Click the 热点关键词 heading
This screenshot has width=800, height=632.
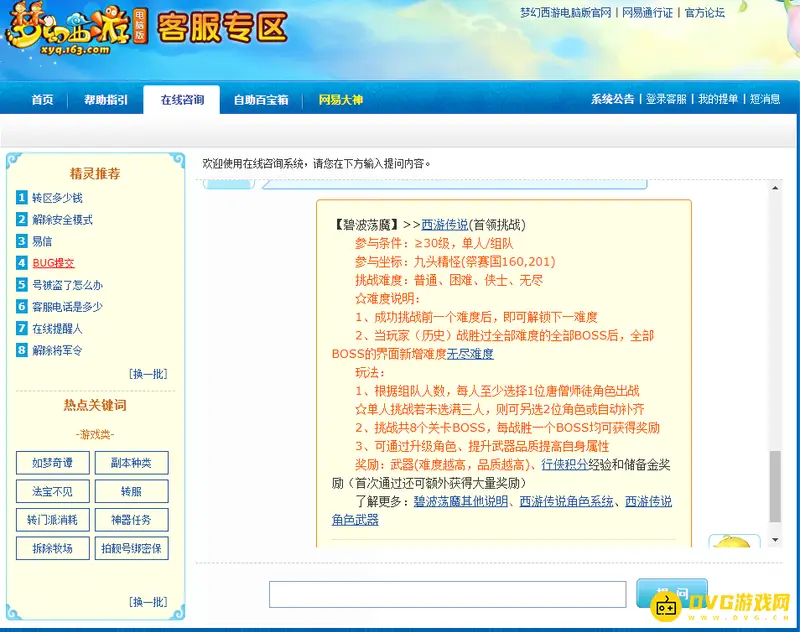pyautogui.click(x=95, y=406)
